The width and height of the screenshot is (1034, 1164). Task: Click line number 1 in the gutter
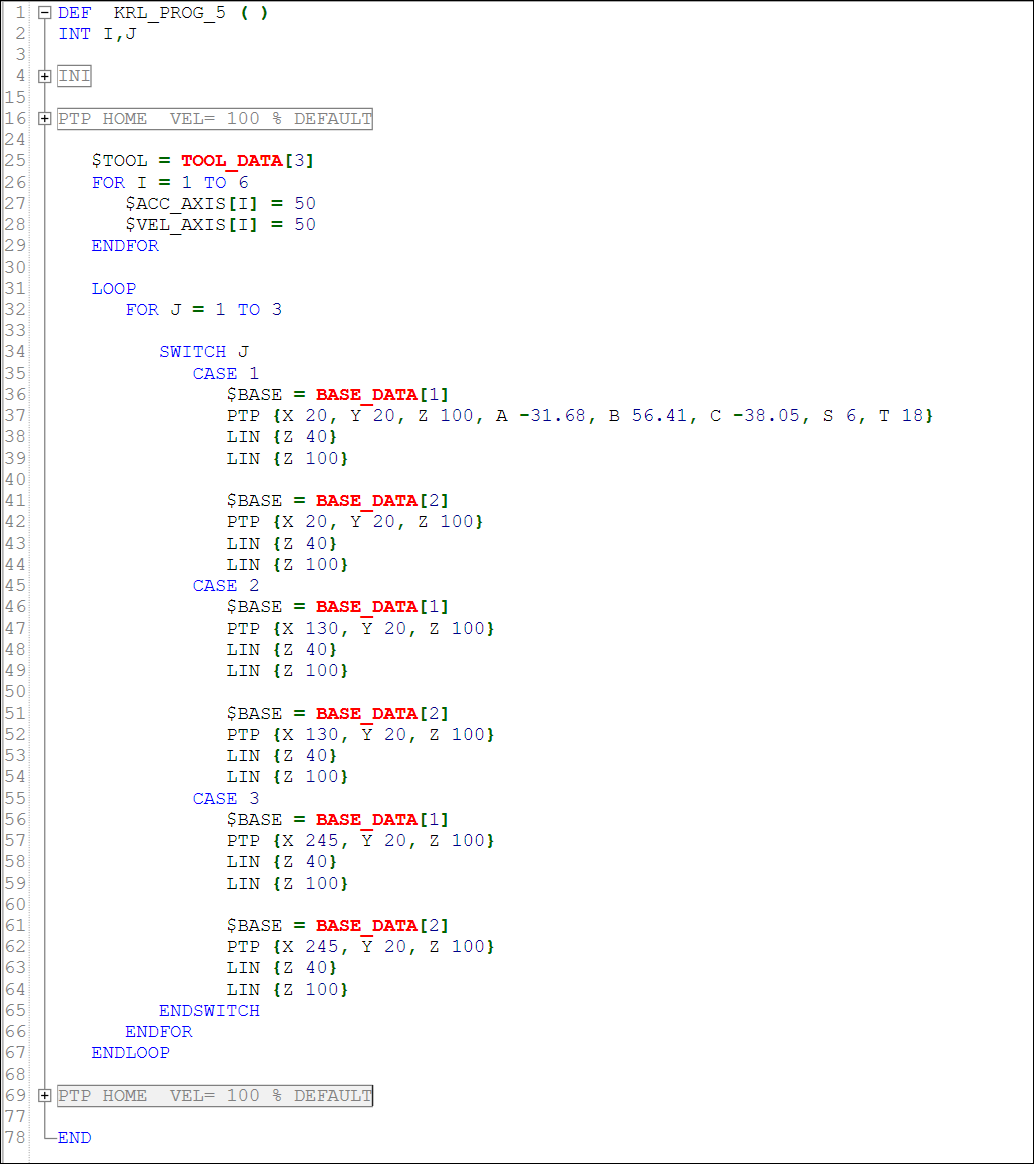click(21, 13)
